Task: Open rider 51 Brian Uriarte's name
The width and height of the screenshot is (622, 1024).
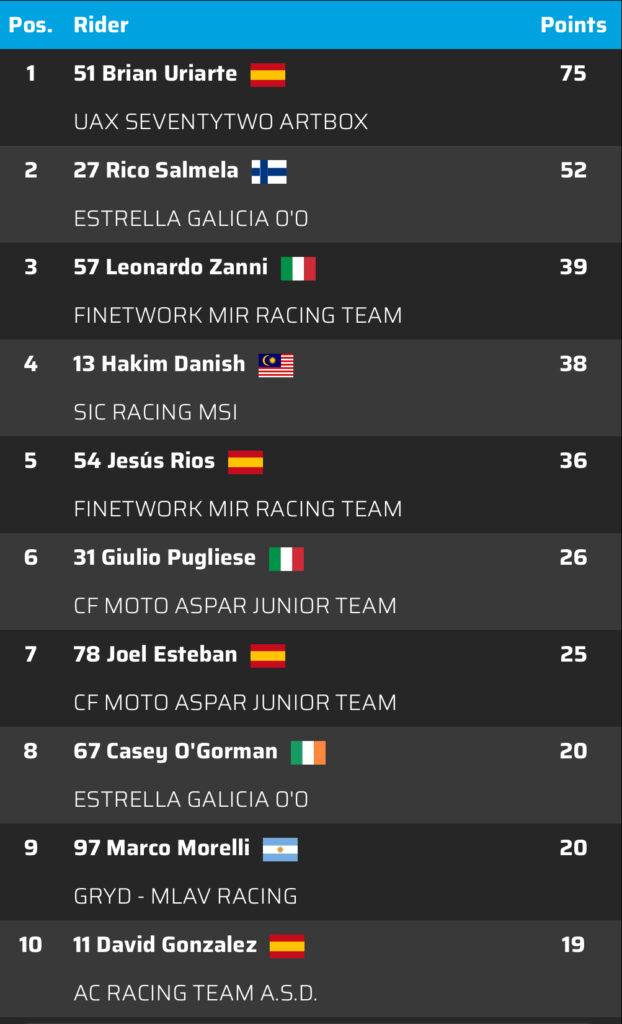Action: click(155, 74)
